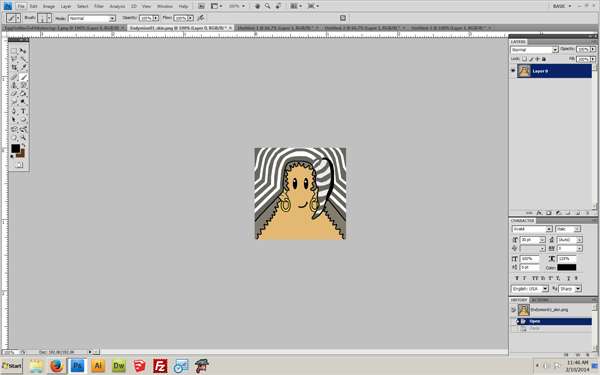Viewport: 600px width, 375px height.
Task: Select the Blur tool
Action: [x=14, y=102]
